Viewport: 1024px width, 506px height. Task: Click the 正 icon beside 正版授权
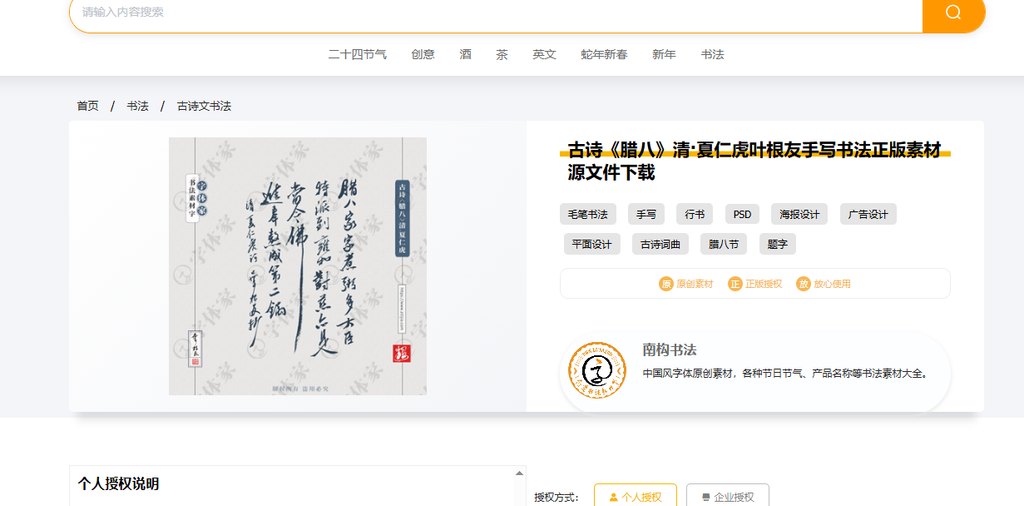coord(735,283)
